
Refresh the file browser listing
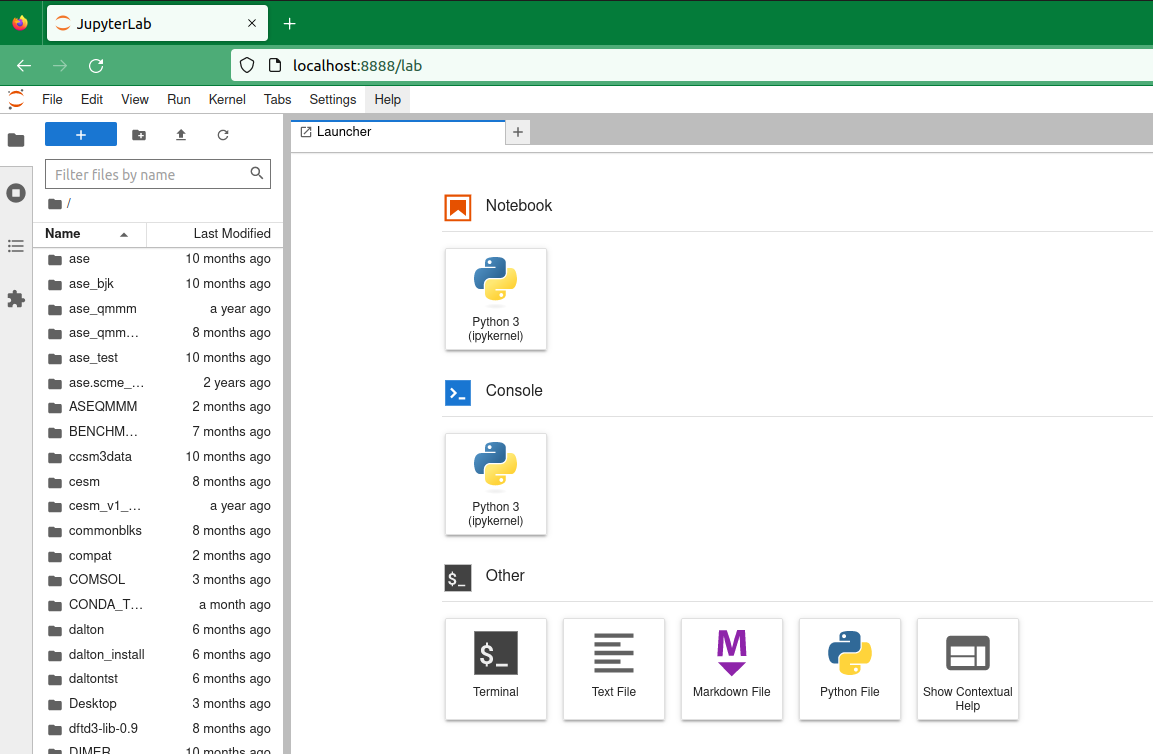click(x=223, y=133)
